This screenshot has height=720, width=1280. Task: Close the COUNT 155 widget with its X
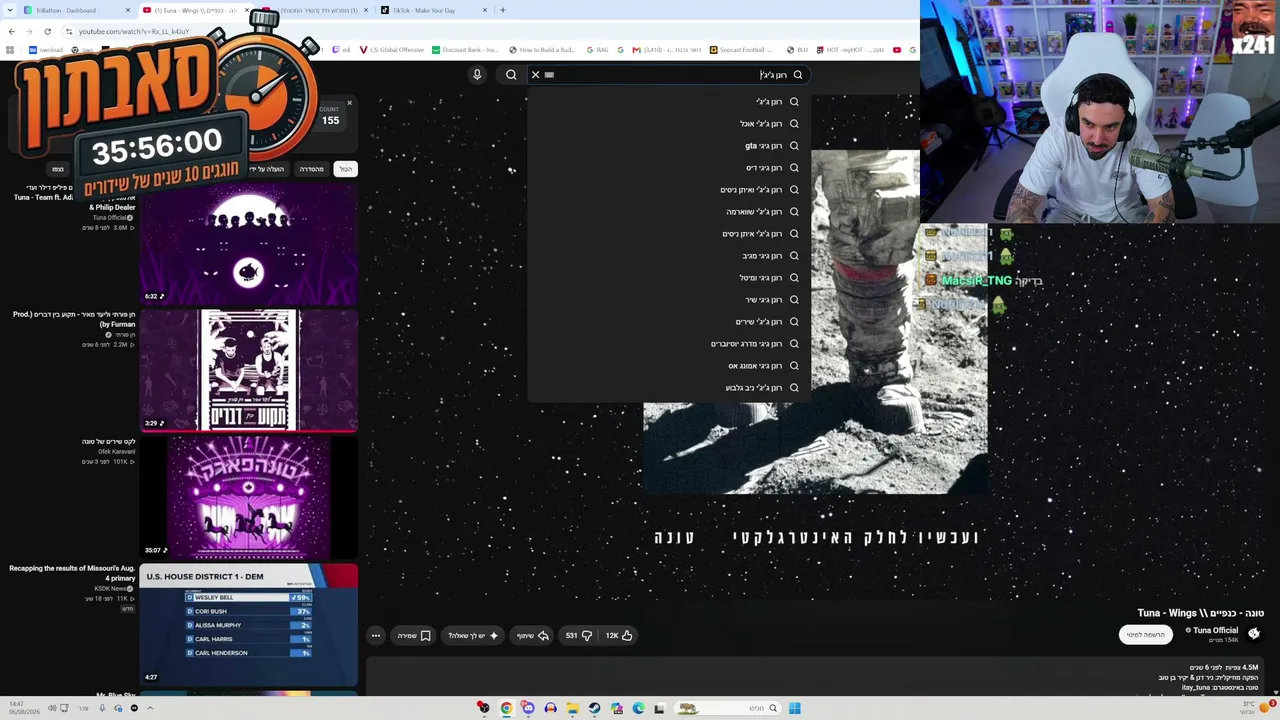(349, 103)
